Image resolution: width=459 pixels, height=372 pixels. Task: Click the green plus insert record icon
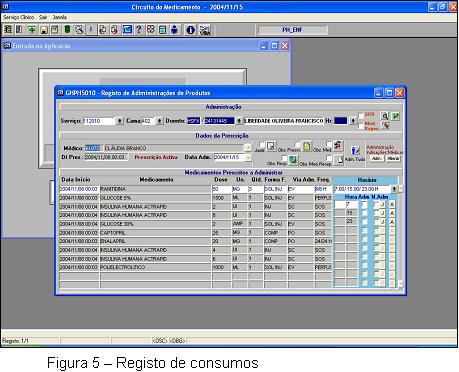pyautogui.click(x=32, y=30)
